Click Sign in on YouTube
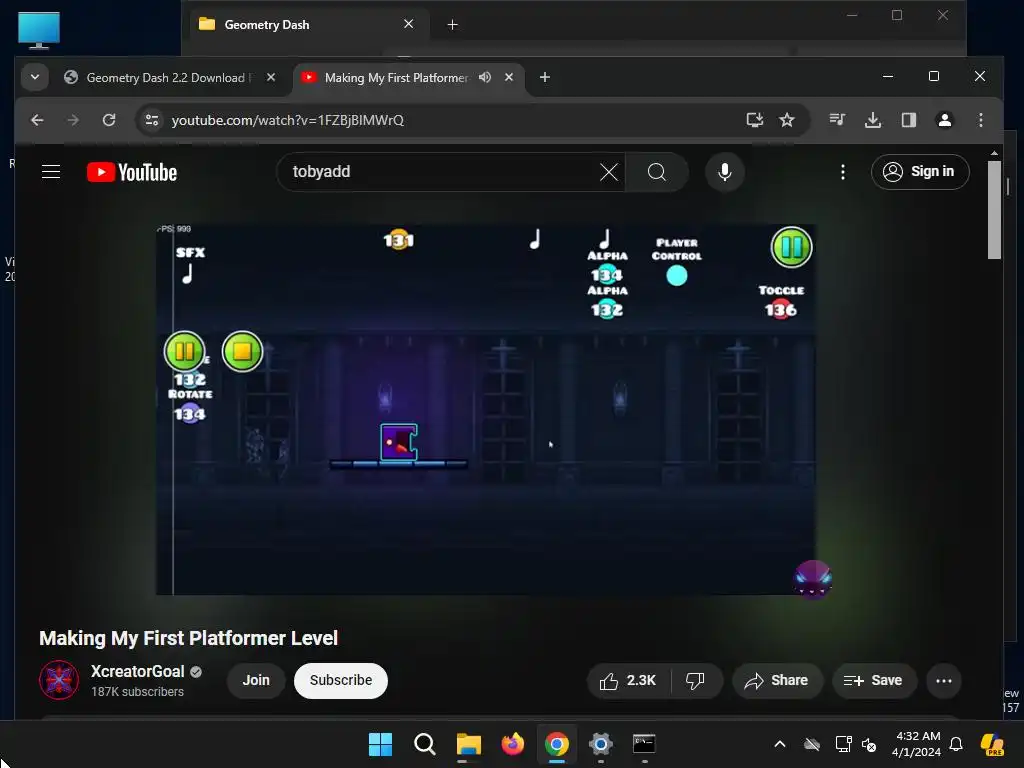 [920, 172]
